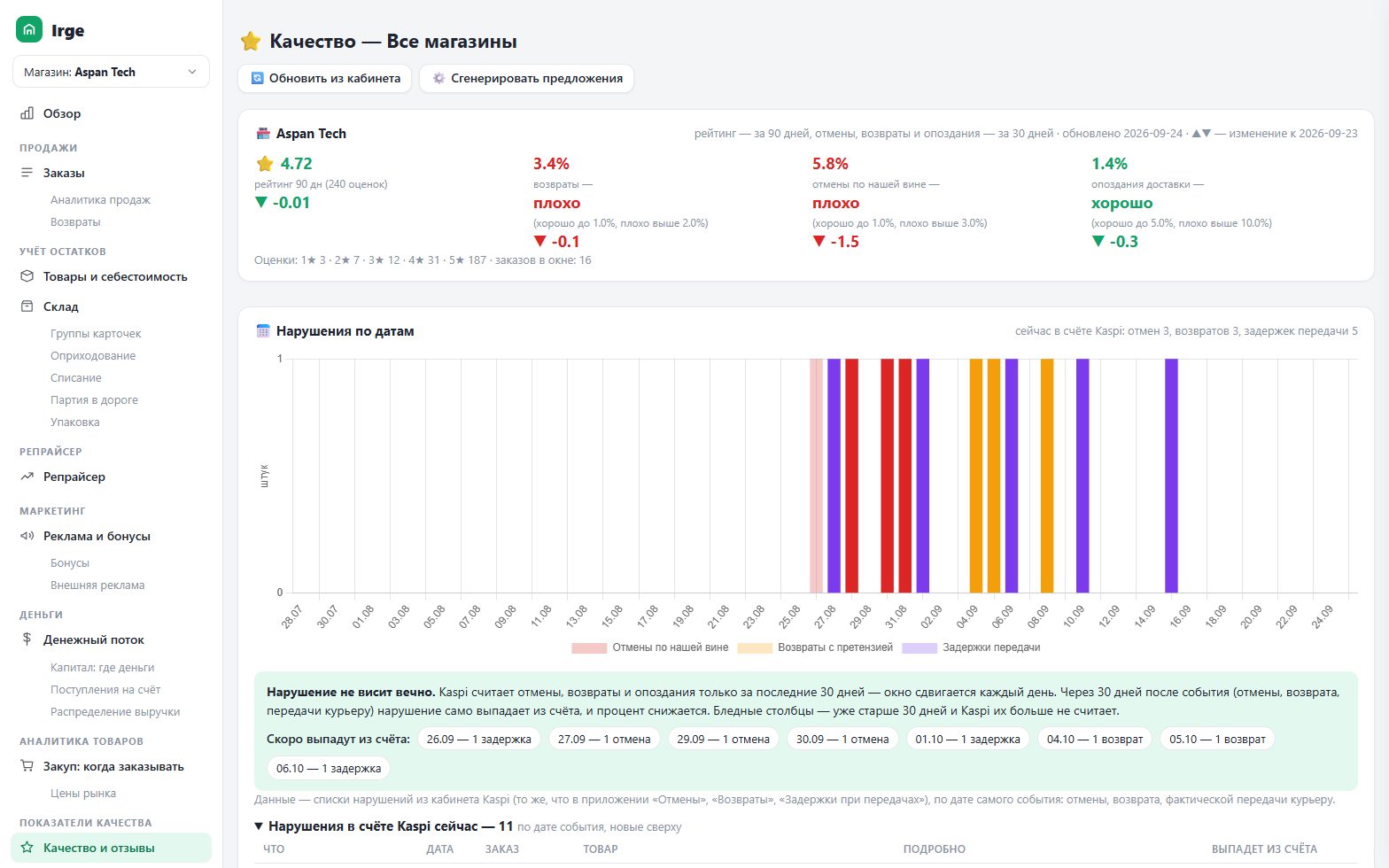Click the Irge logo icon

[x=29, y=30]
